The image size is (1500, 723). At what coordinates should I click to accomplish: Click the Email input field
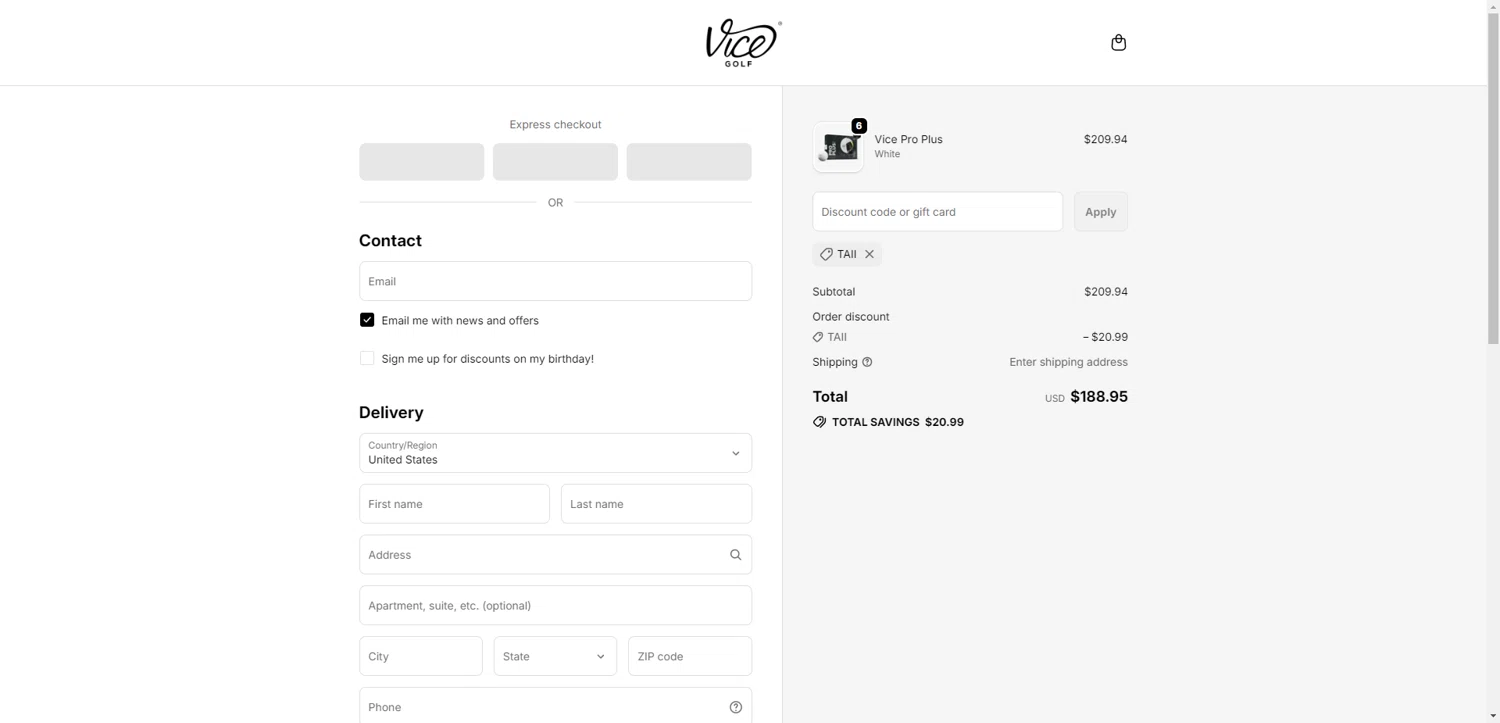[x=555, y=281]
